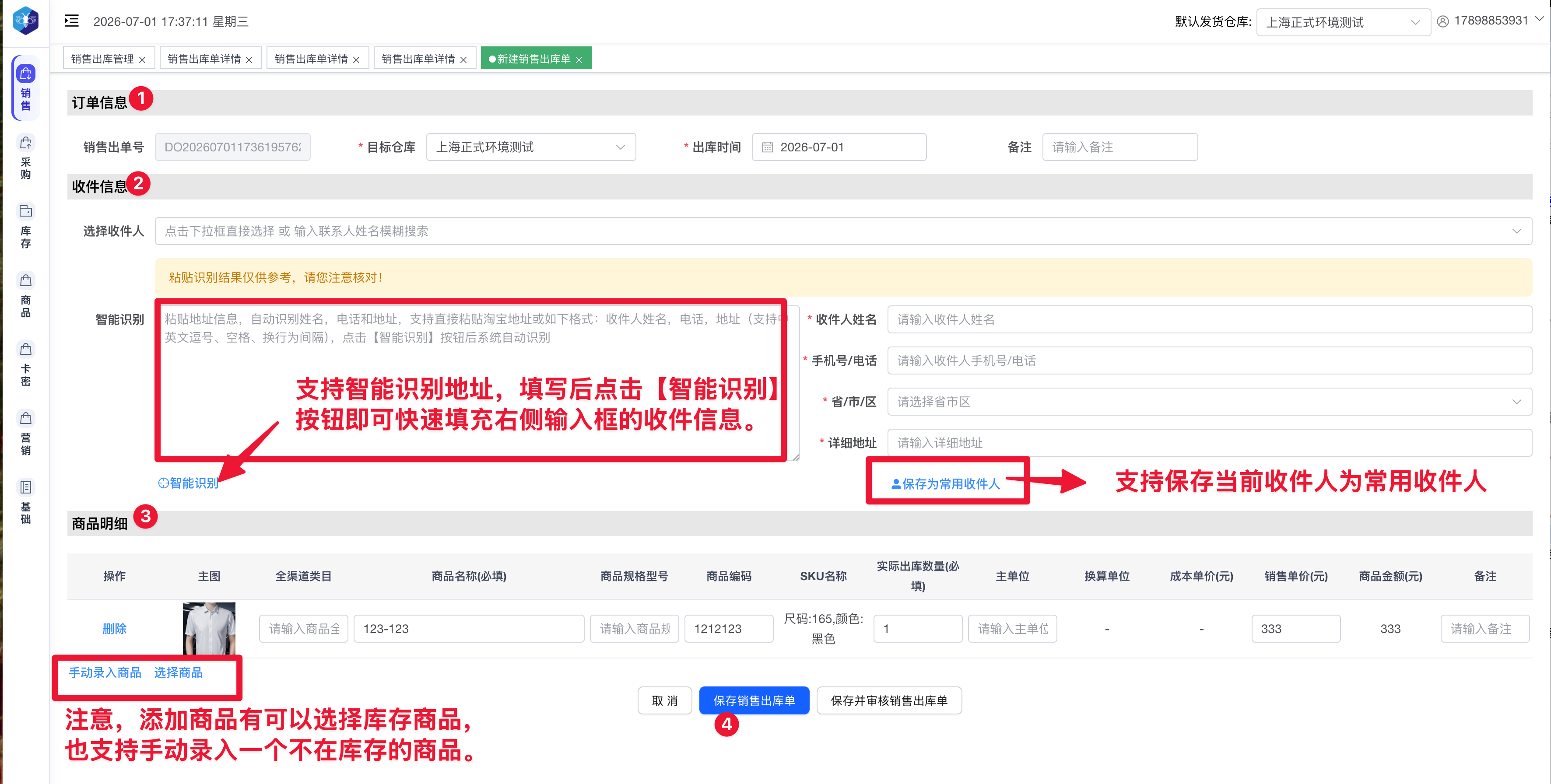Open the 选择收件人 dropdown

[x=843, y=231]
